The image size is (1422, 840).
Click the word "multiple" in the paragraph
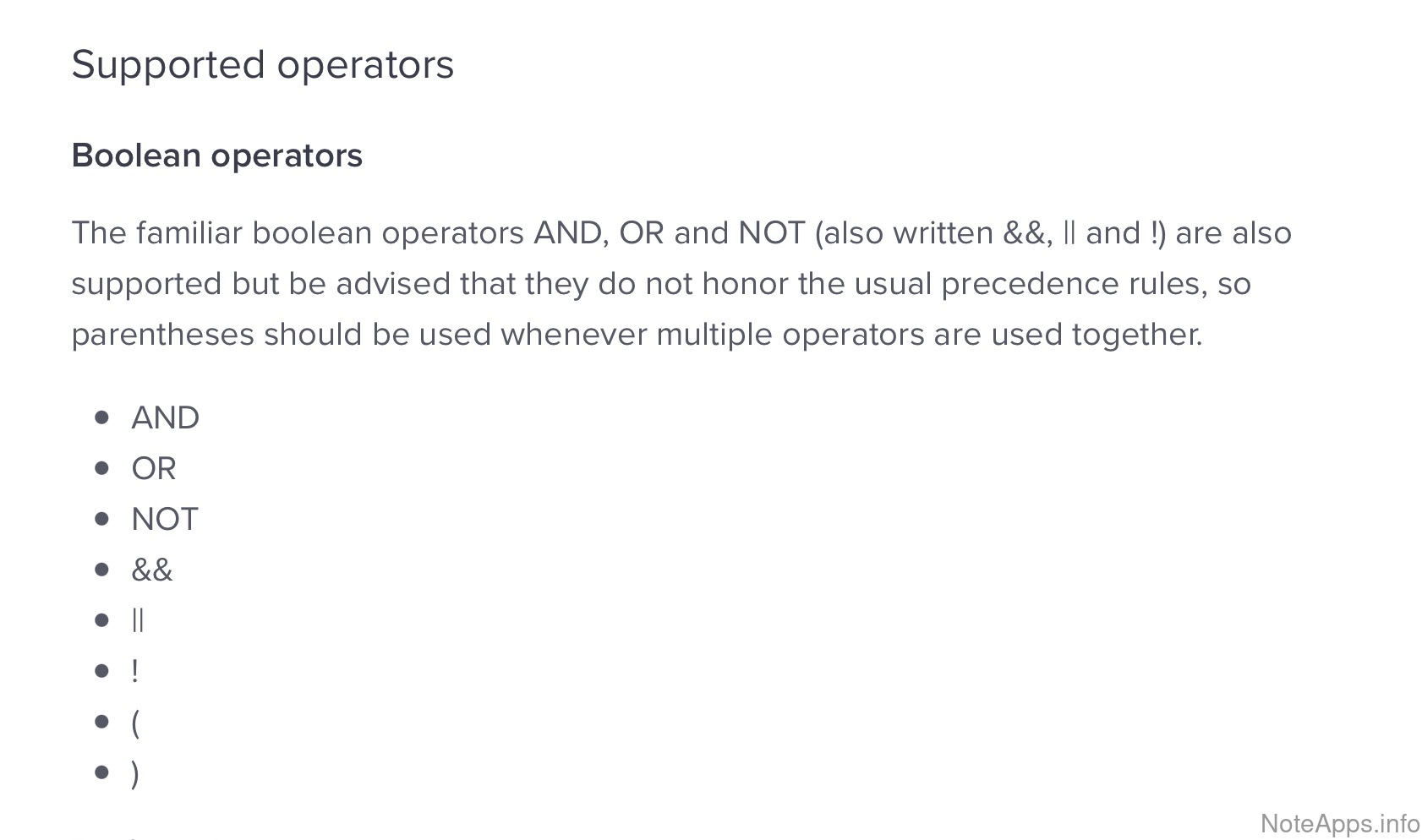(714, 335)
